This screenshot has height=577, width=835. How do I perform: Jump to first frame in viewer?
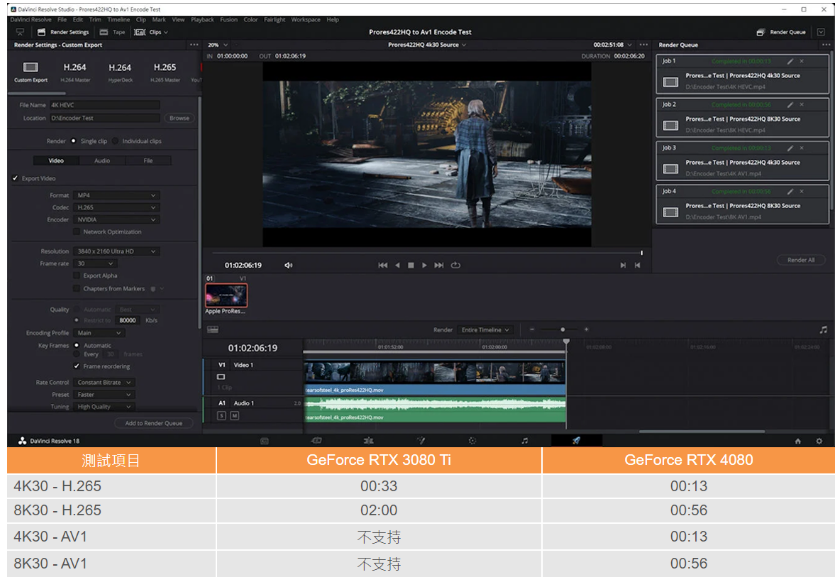click(x=382, y=265)
